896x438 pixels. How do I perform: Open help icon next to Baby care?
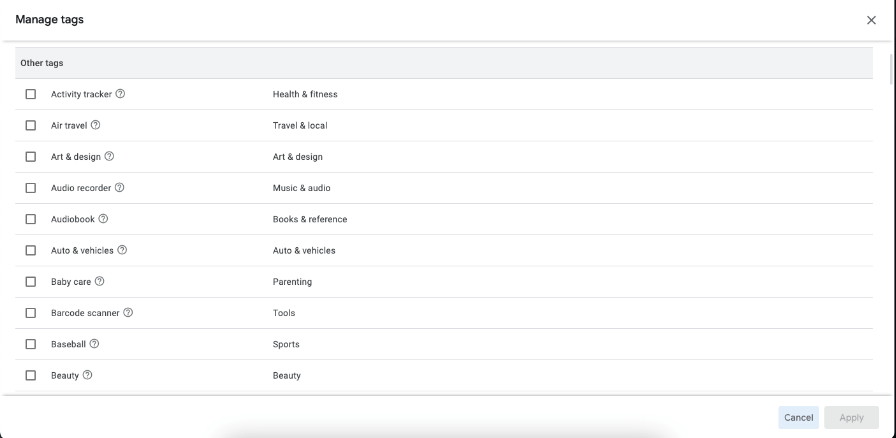99,281
